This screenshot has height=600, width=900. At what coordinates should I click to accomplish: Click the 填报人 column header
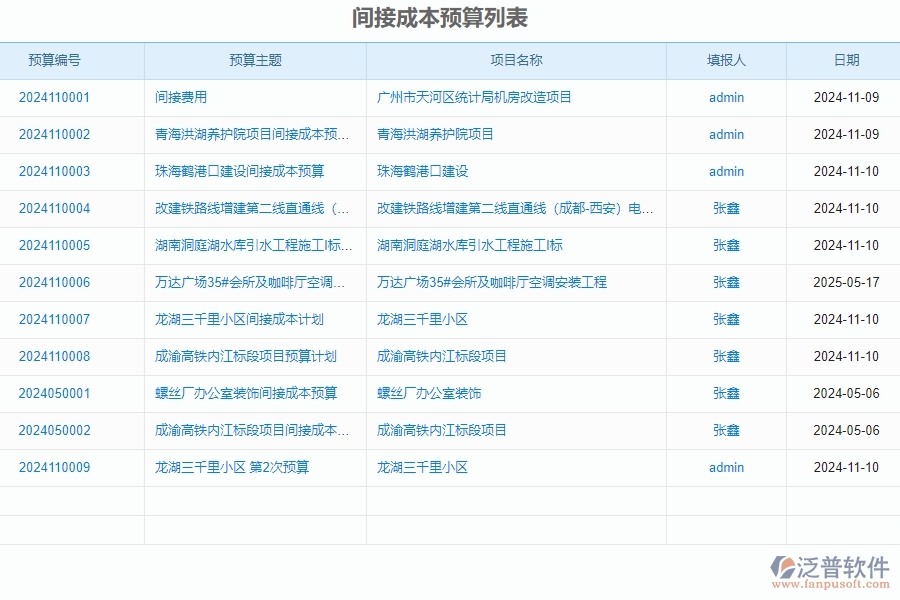click(726, 59)
